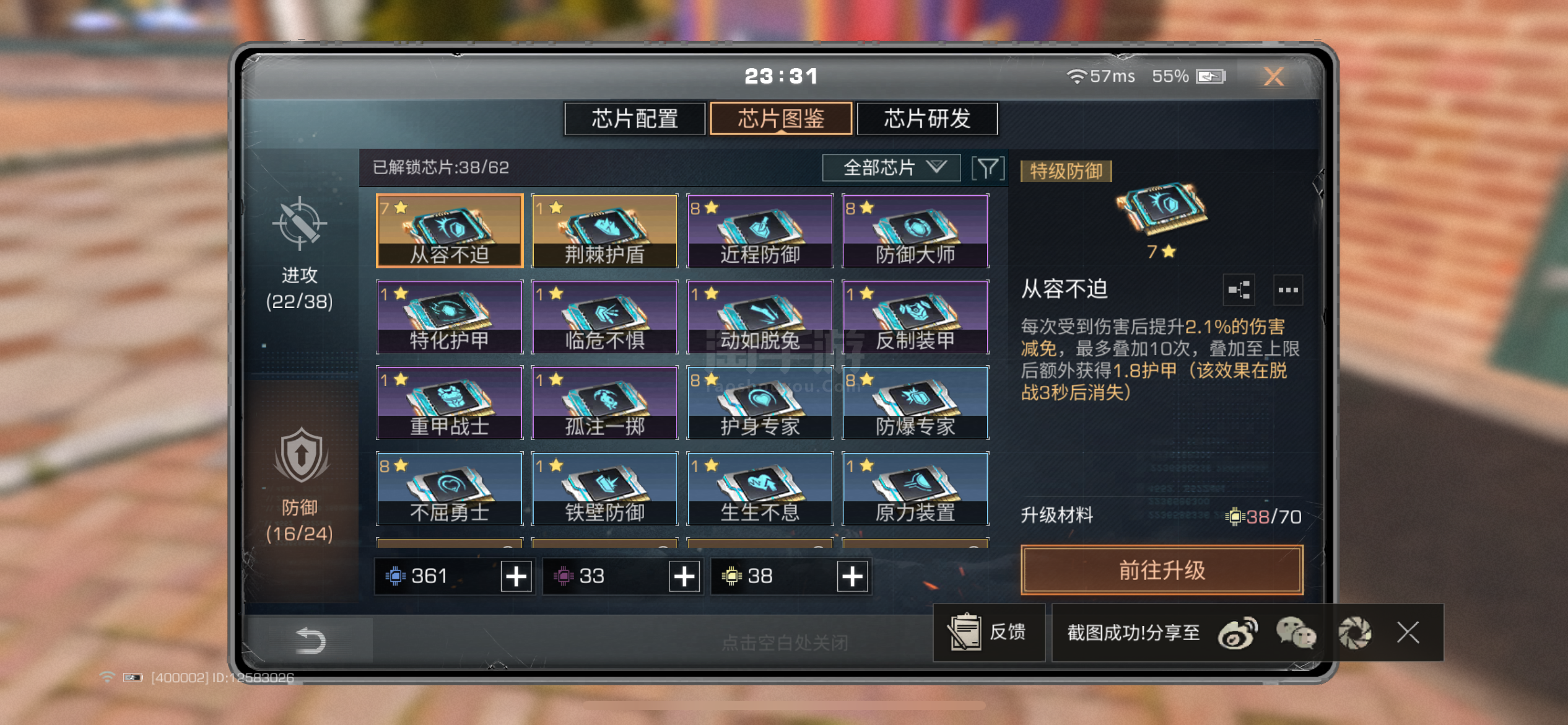Open the chip filter funnel icon
Image resolution: width=1568 pixels, height=725 pixels.
(988, 168)
